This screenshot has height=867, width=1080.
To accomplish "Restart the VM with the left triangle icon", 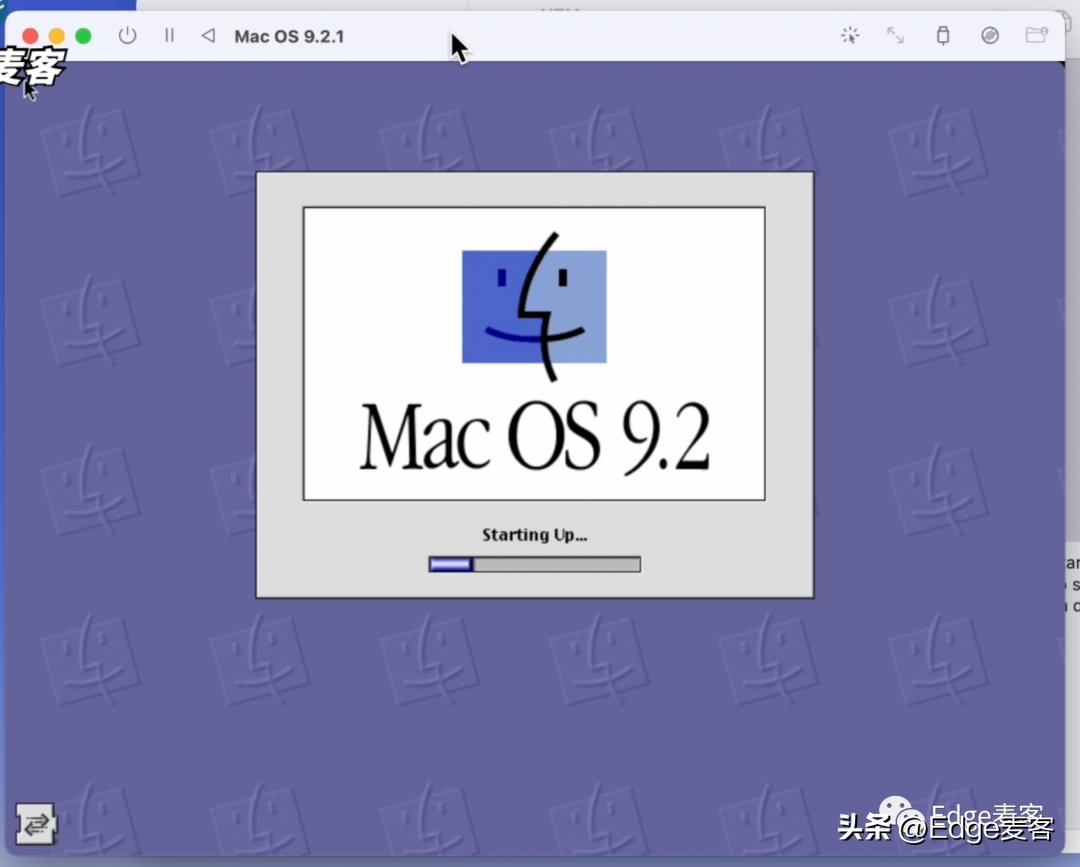I will (207, 35).
